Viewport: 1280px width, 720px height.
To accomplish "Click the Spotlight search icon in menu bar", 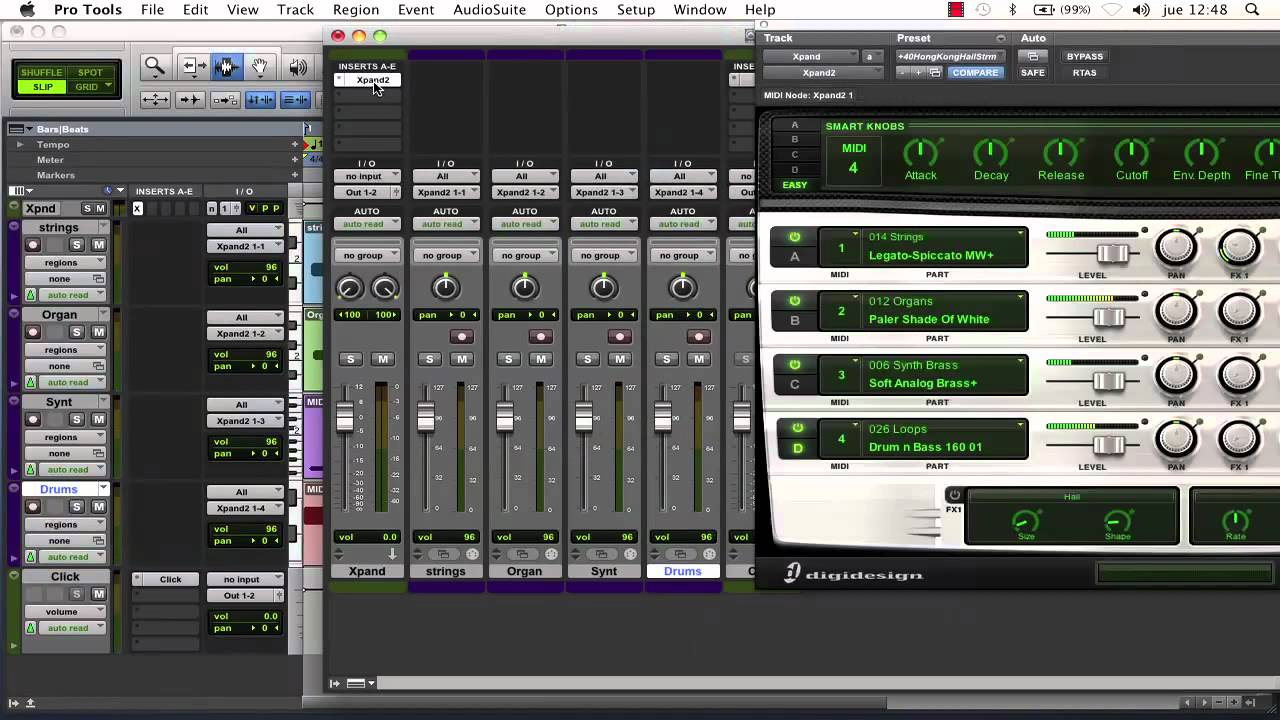I will (x=1252, y=10).
